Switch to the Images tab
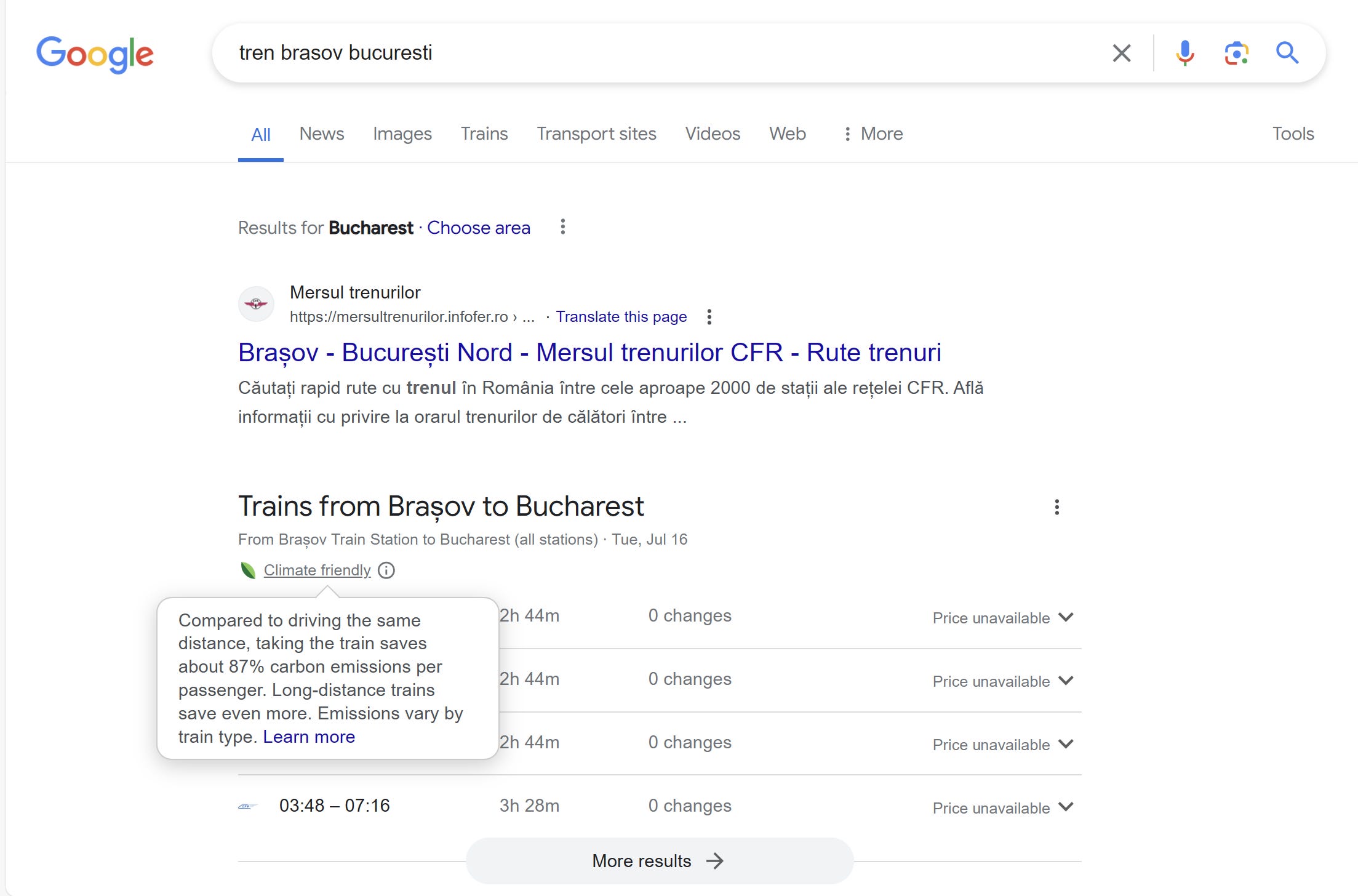Viewport: 1358px width, 896px height. point(402,134)
